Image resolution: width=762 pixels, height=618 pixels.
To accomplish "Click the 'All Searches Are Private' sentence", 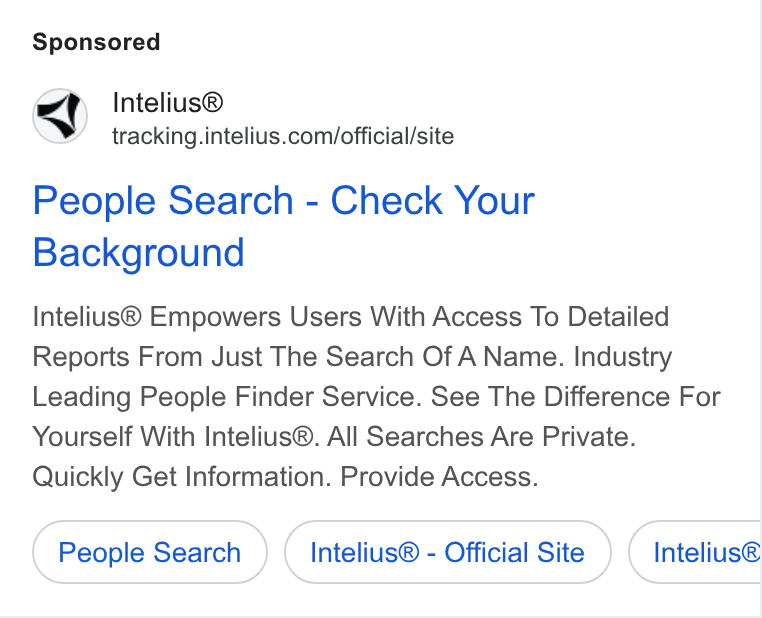I will pyautogui.click(x=481, y=436).
